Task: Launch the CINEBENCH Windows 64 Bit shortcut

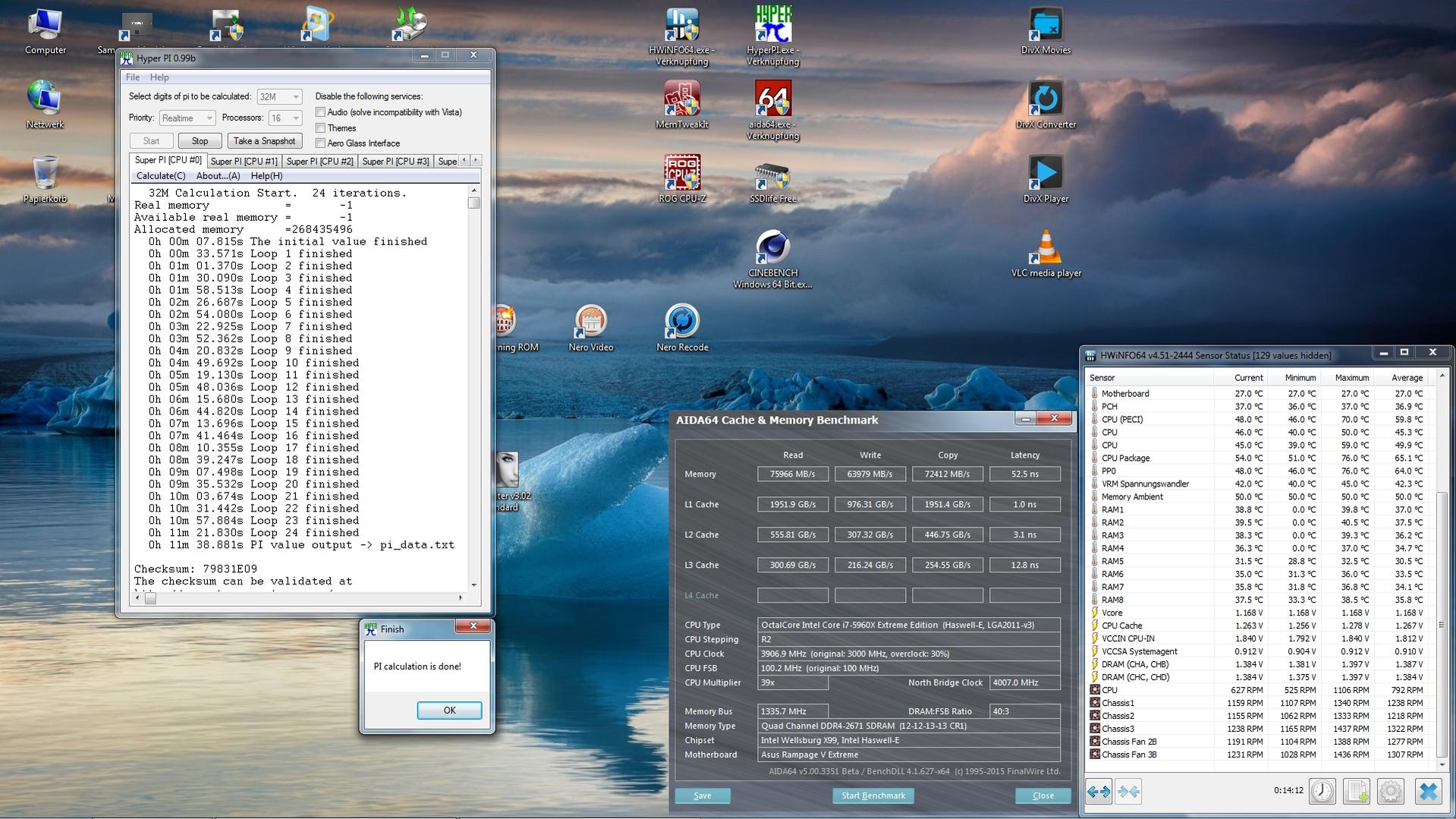Action: pos(772,259)
